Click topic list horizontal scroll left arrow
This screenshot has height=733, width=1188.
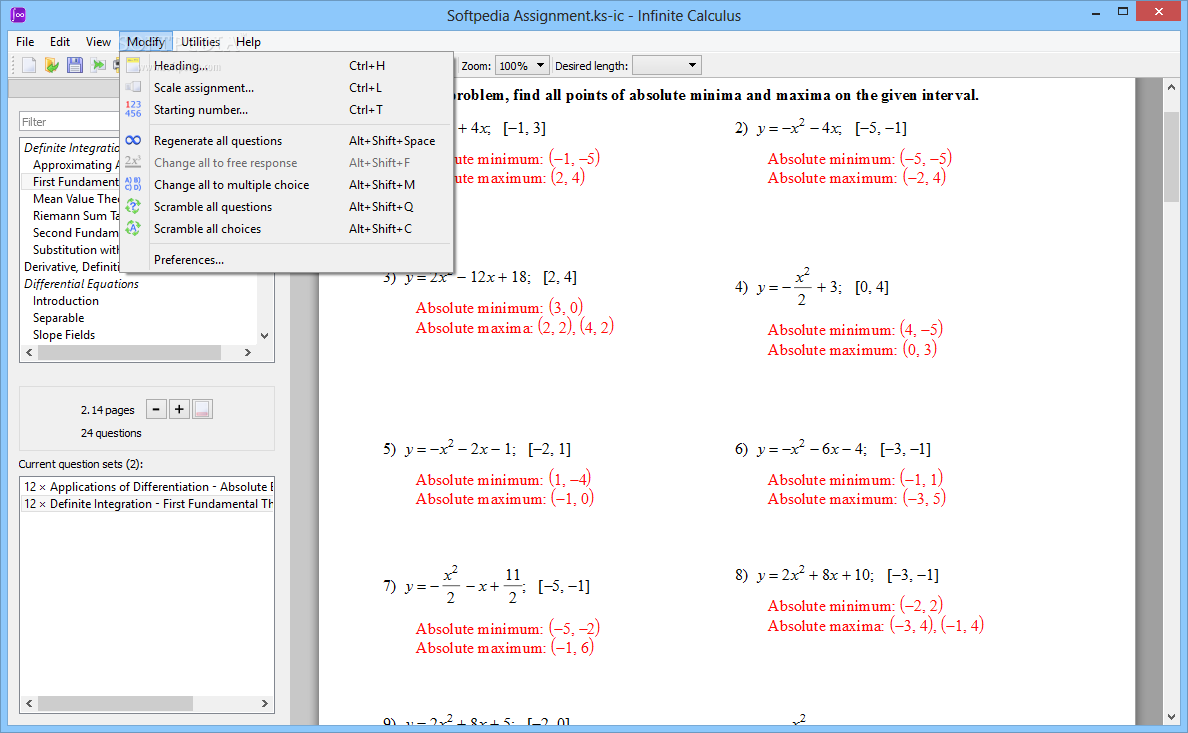point(30,352)
